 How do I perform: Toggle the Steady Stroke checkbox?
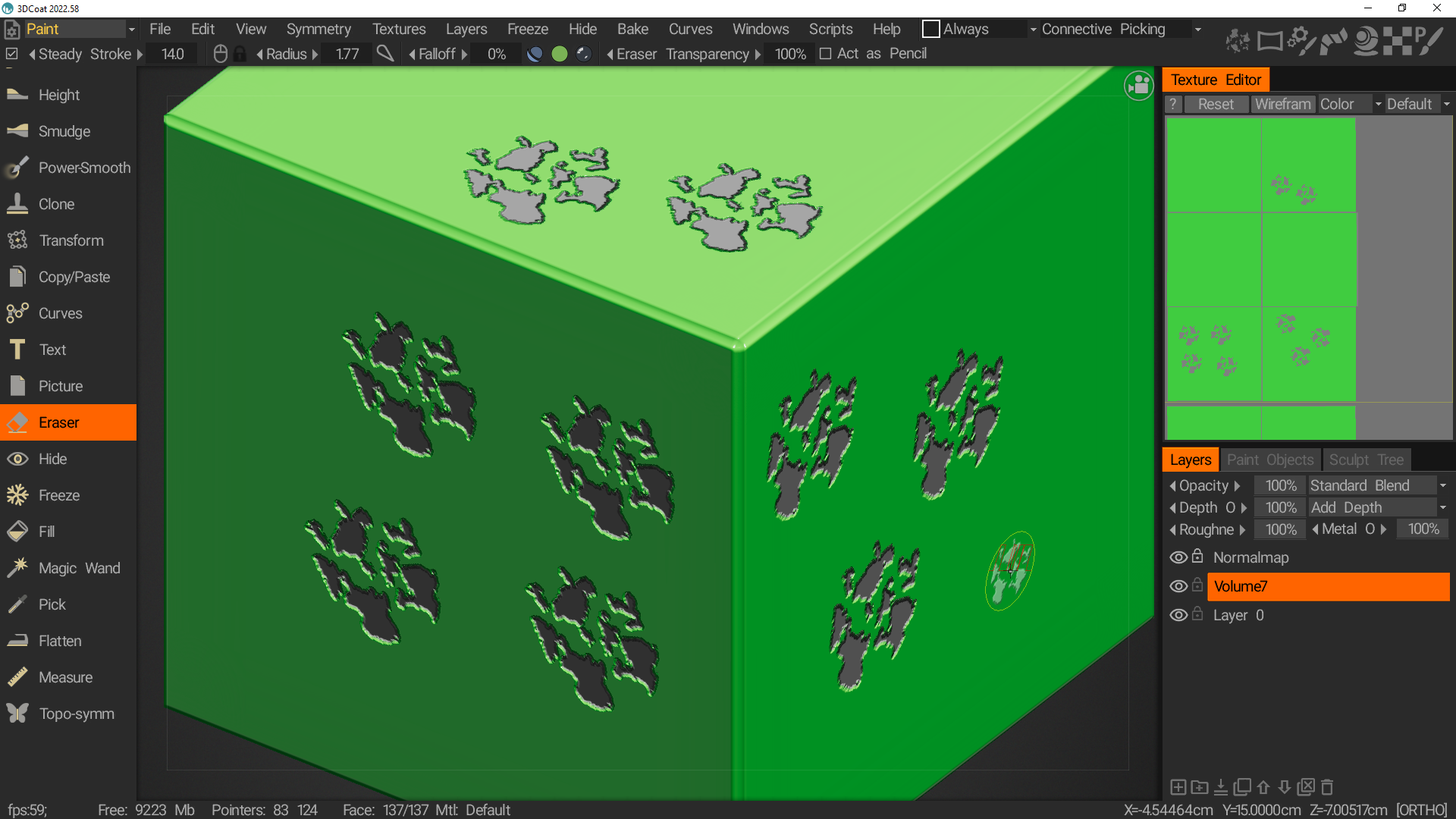tap(12, 54)
